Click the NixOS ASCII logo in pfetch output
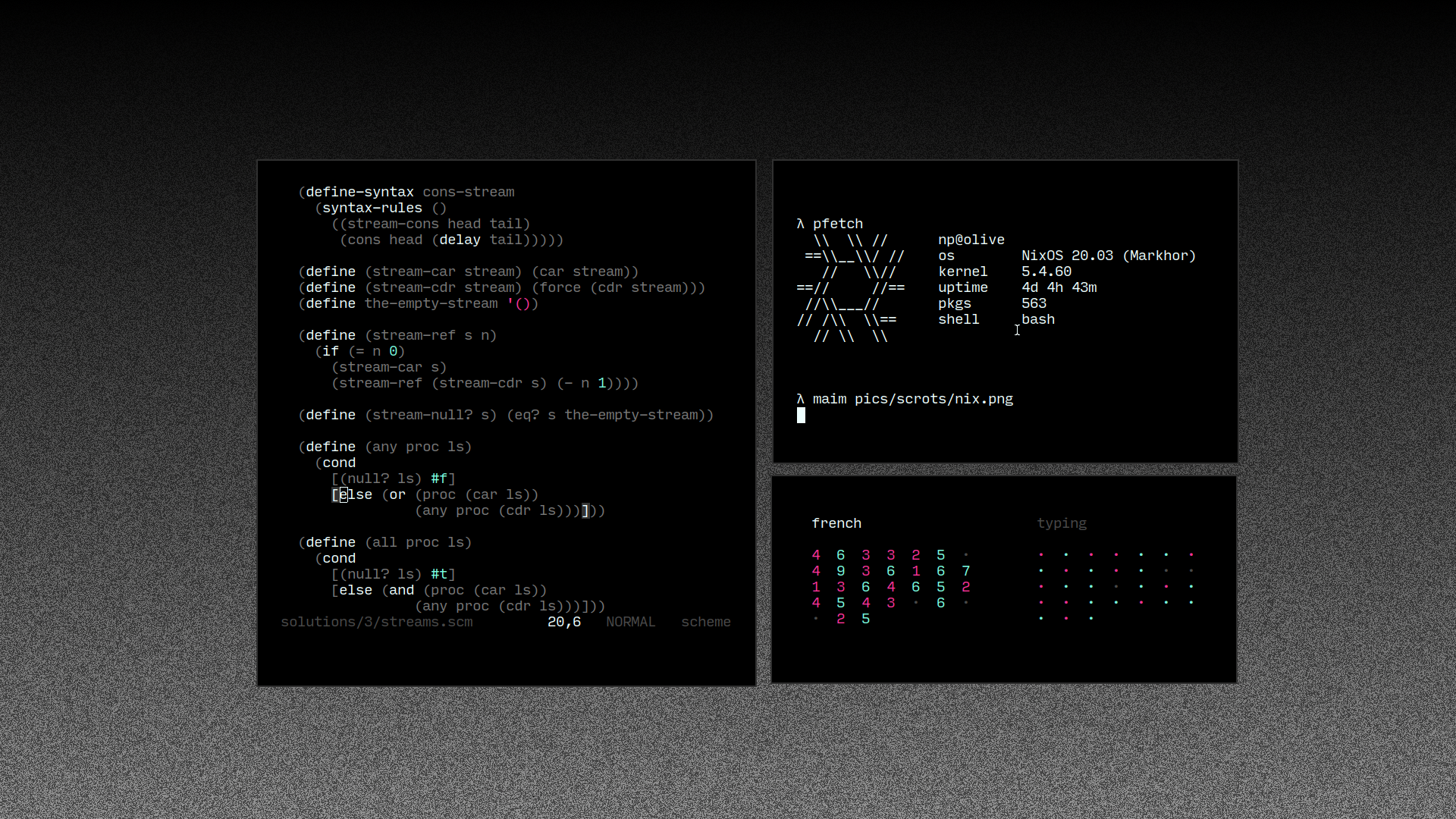The image size is (1456, 819). [x=851, y=288]
